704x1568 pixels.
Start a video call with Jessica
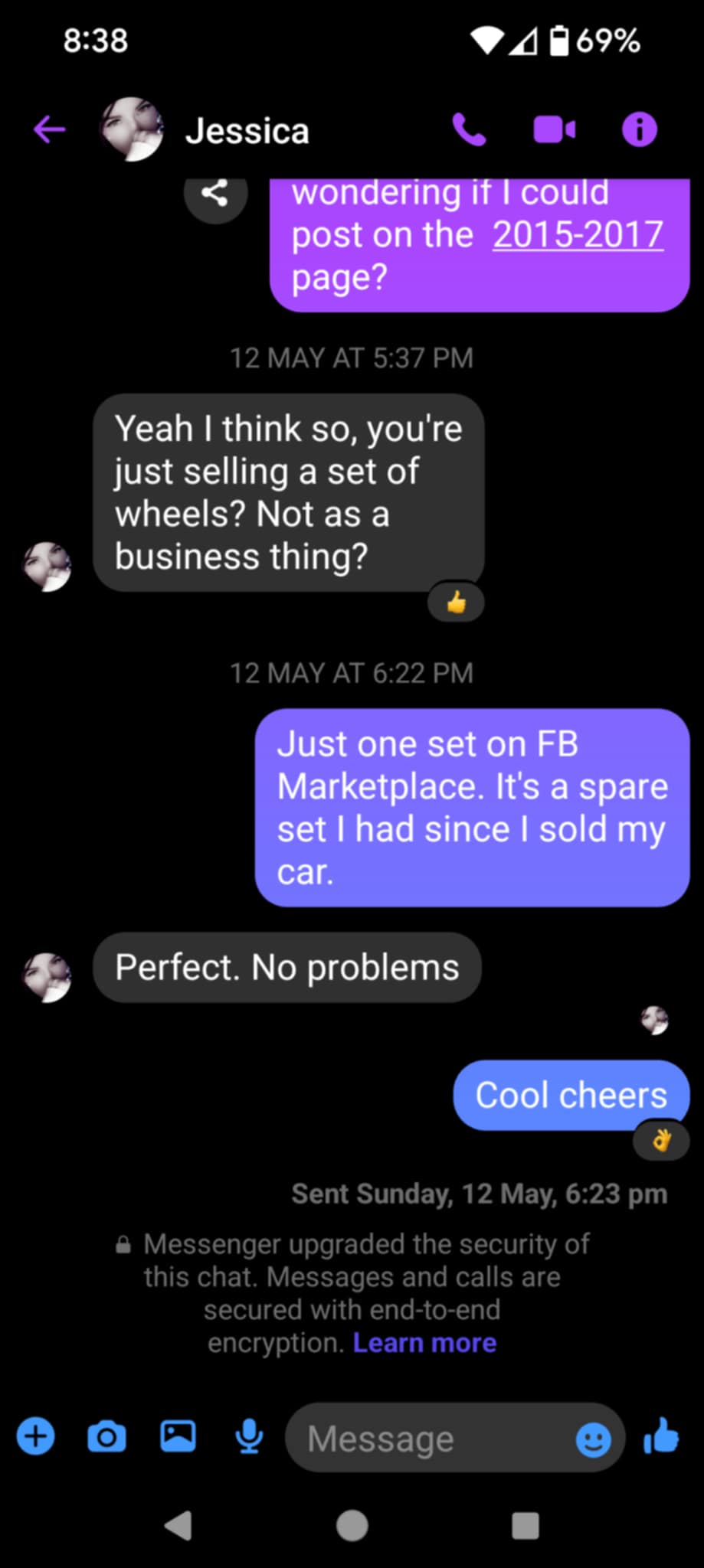click(x=554, y=129)
